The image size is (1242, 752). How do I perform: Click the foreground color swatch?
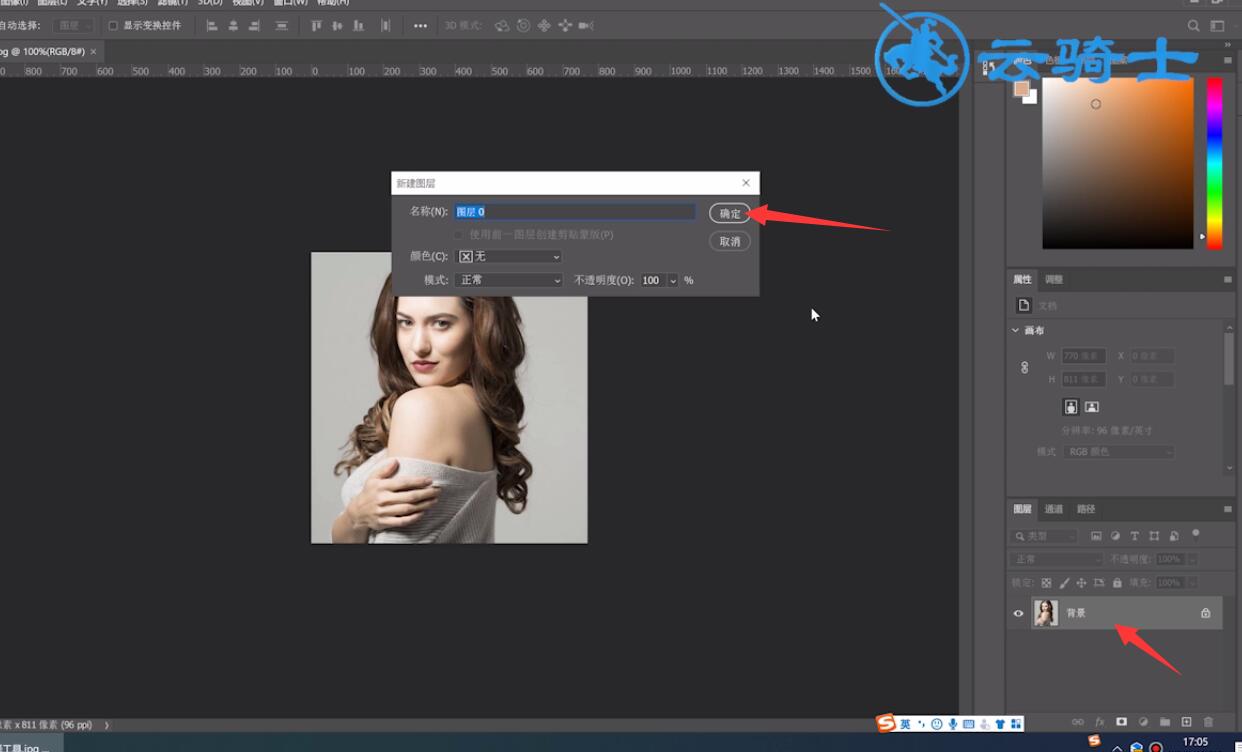click(1021, 88)
